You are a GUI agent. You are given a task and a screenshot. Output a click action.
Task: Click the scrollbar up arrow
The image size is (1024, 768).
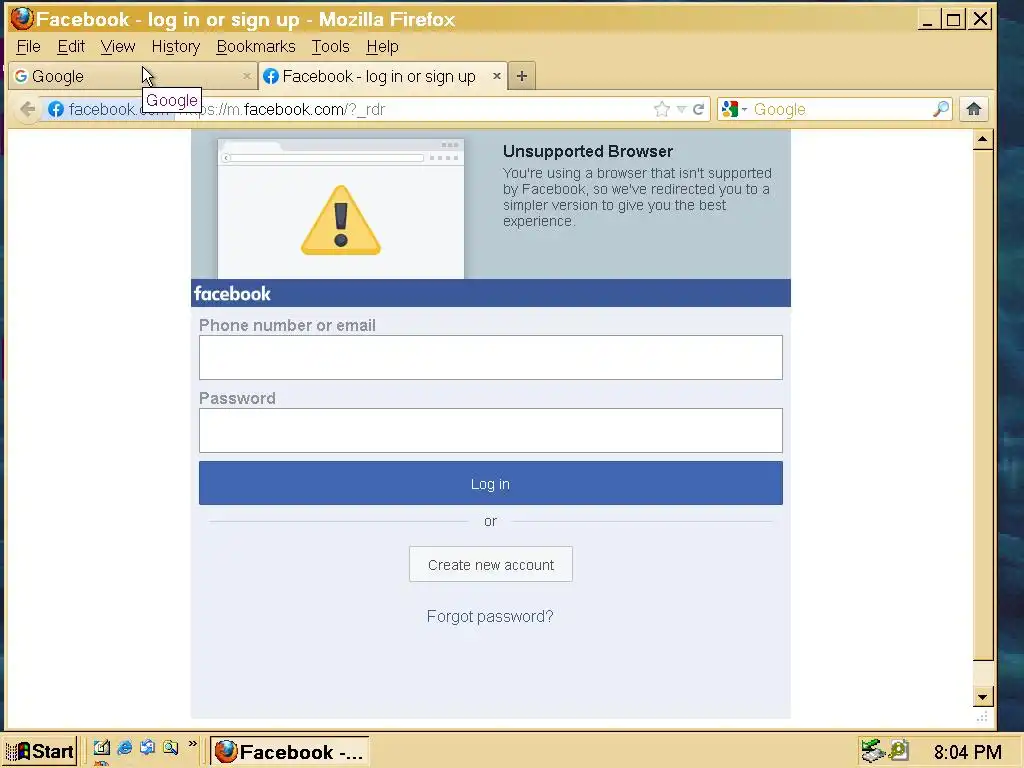point(982,139)
